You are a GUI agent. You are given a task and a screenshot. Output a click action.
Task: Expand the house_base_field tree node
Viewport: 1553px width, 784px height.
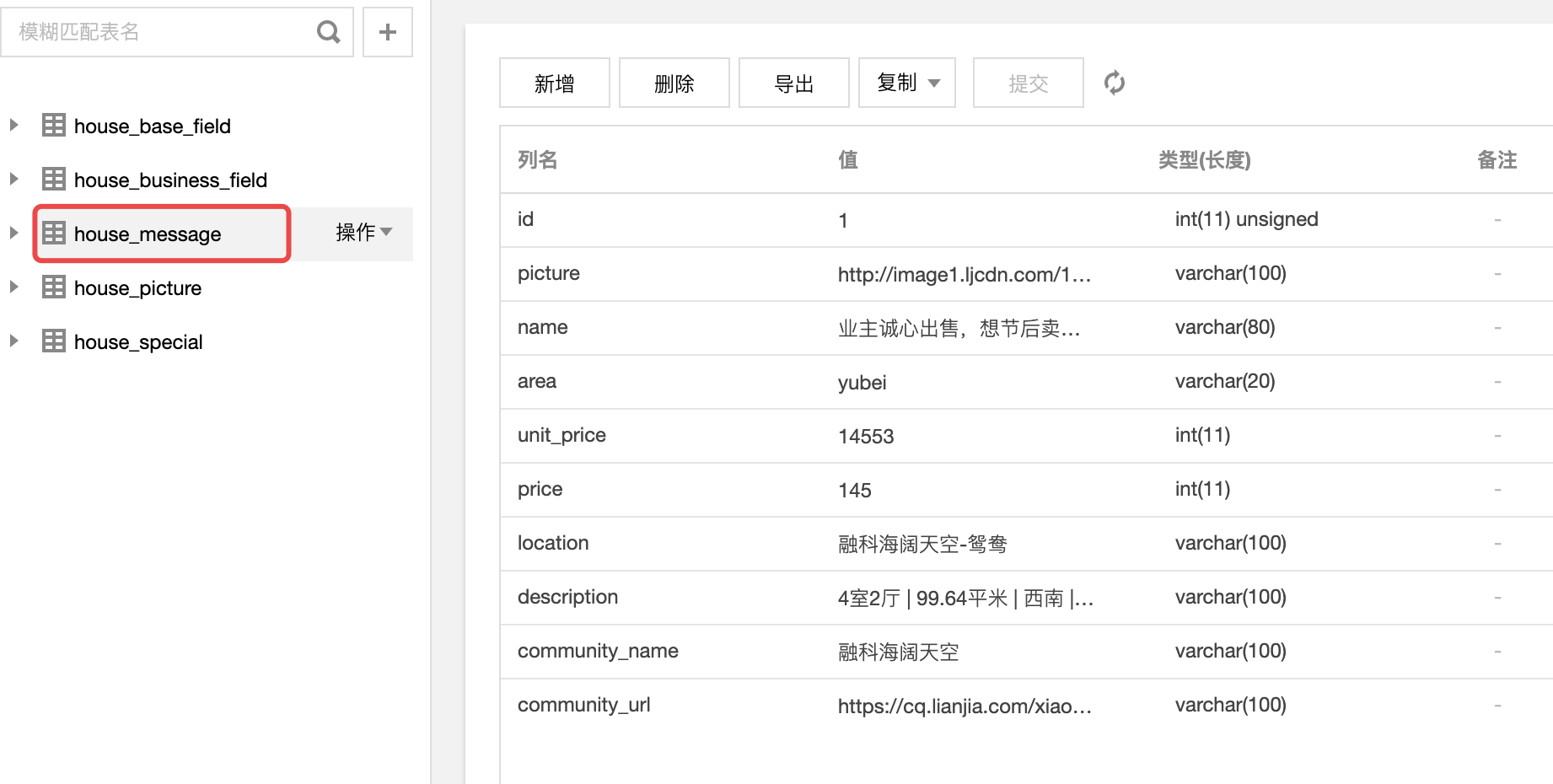pyautogui.click(x=13, y=125)
